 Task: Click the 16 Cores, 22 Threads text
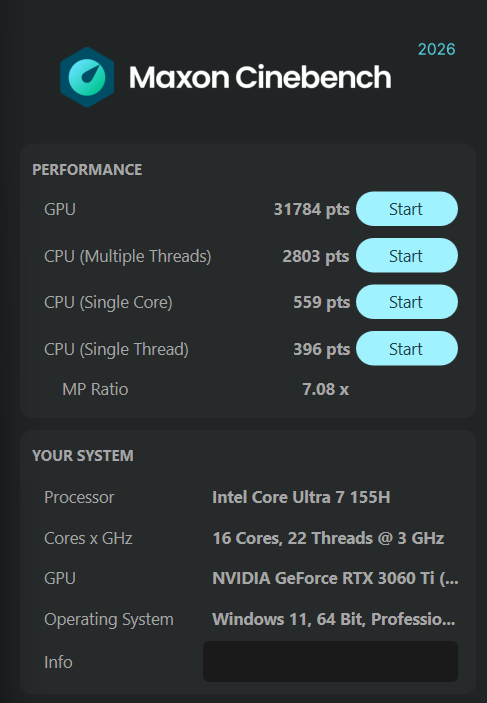click(x=292, y=538)
